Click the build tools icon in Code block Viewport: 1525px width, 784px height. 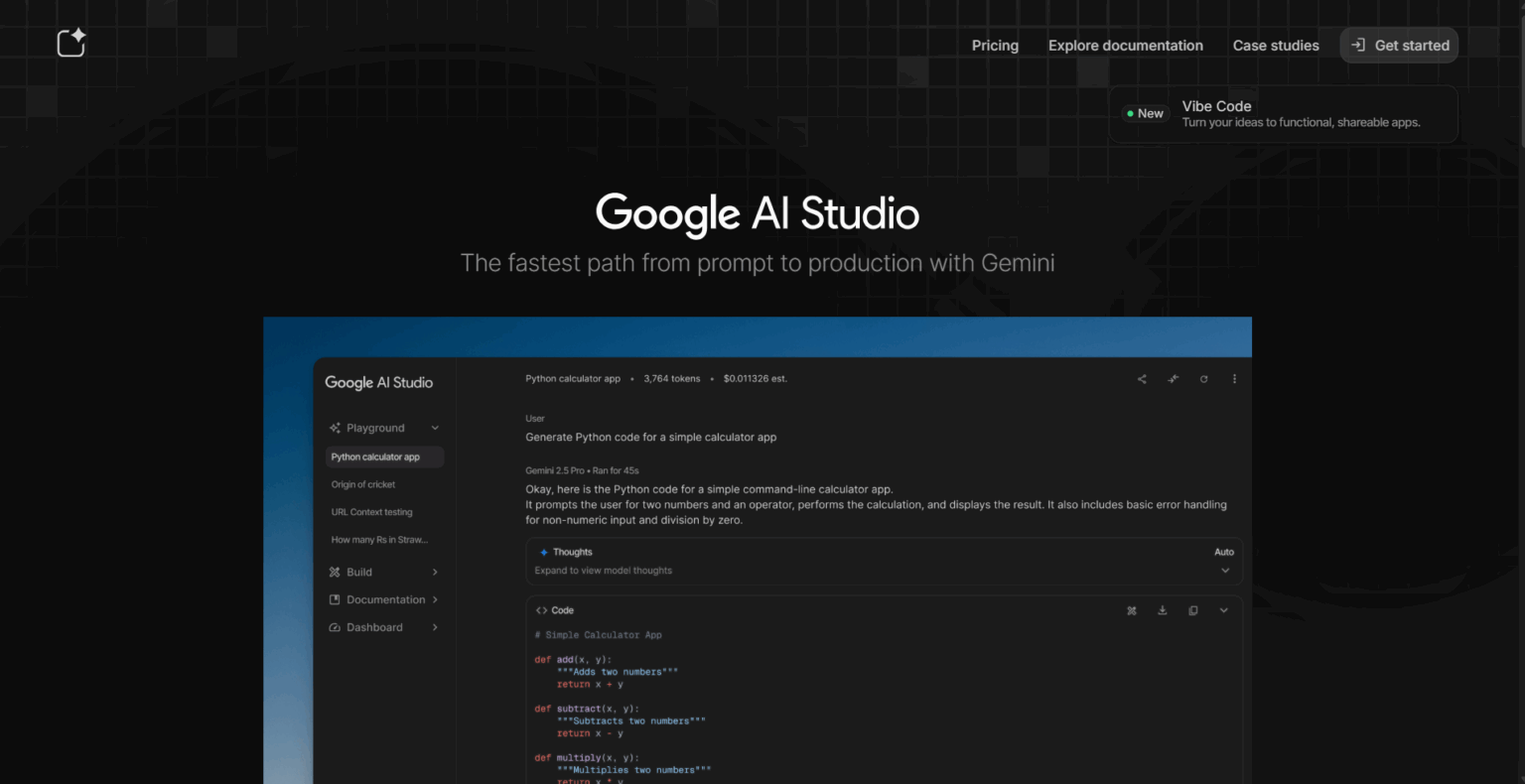click(x=1131, y=610)
